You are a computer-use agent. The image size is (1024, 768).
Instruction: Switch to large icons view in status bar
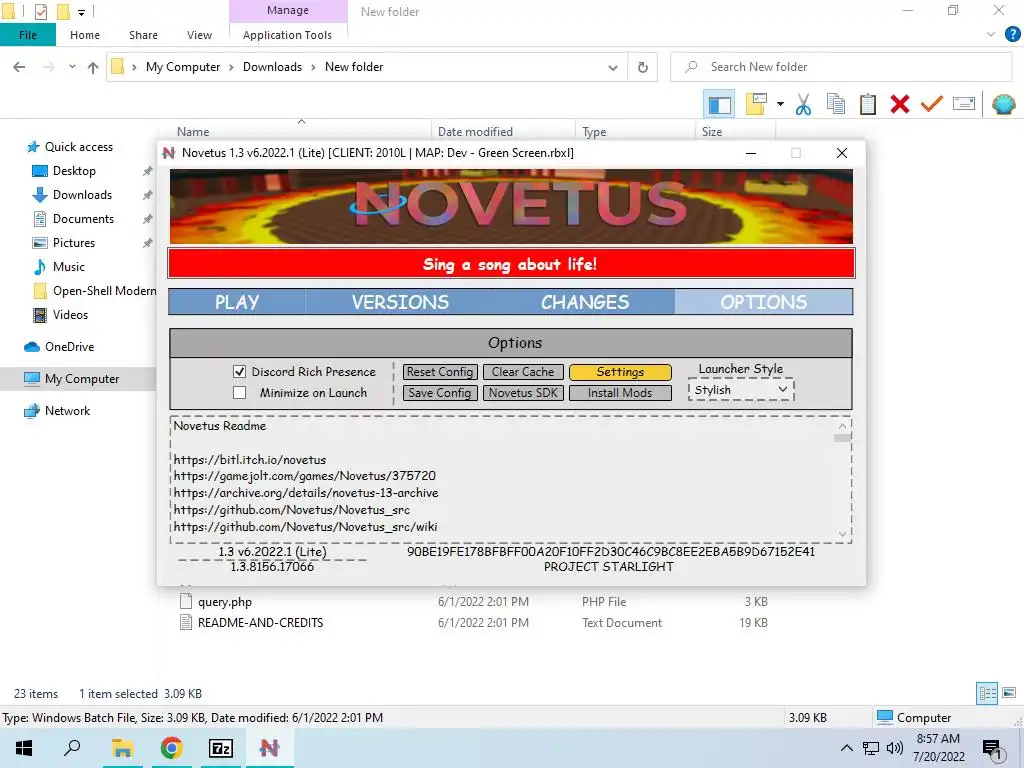(1009, 693)
